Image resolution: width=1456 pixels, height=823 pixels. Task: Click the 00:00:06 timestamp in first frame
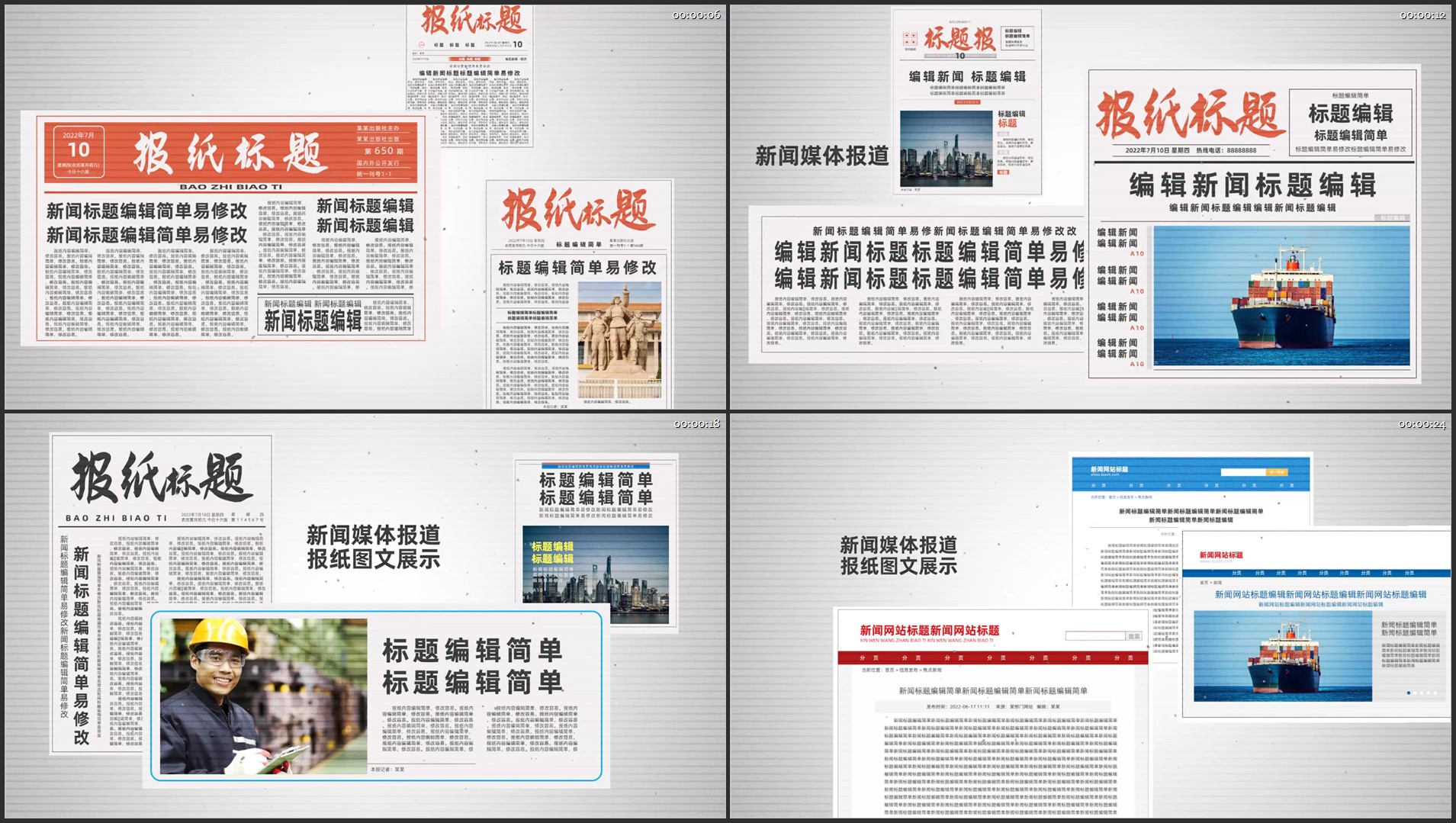point(696,15)
